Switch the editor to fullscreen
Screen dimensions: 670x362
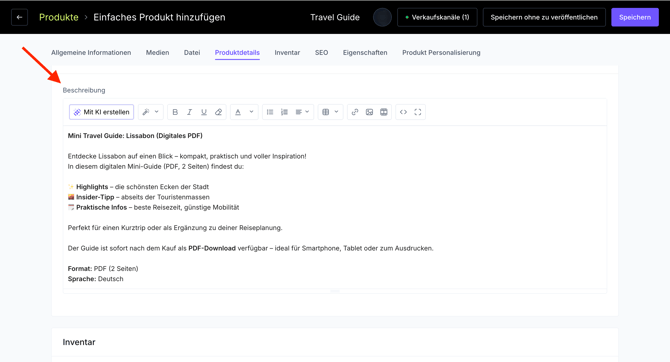coord(418,112)
